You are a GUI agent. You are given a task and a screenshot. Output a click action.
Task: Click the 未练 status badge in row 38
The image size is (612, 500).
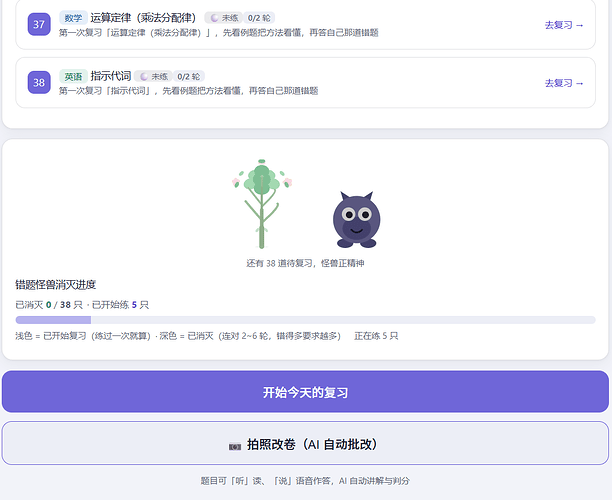click(153, 77)
